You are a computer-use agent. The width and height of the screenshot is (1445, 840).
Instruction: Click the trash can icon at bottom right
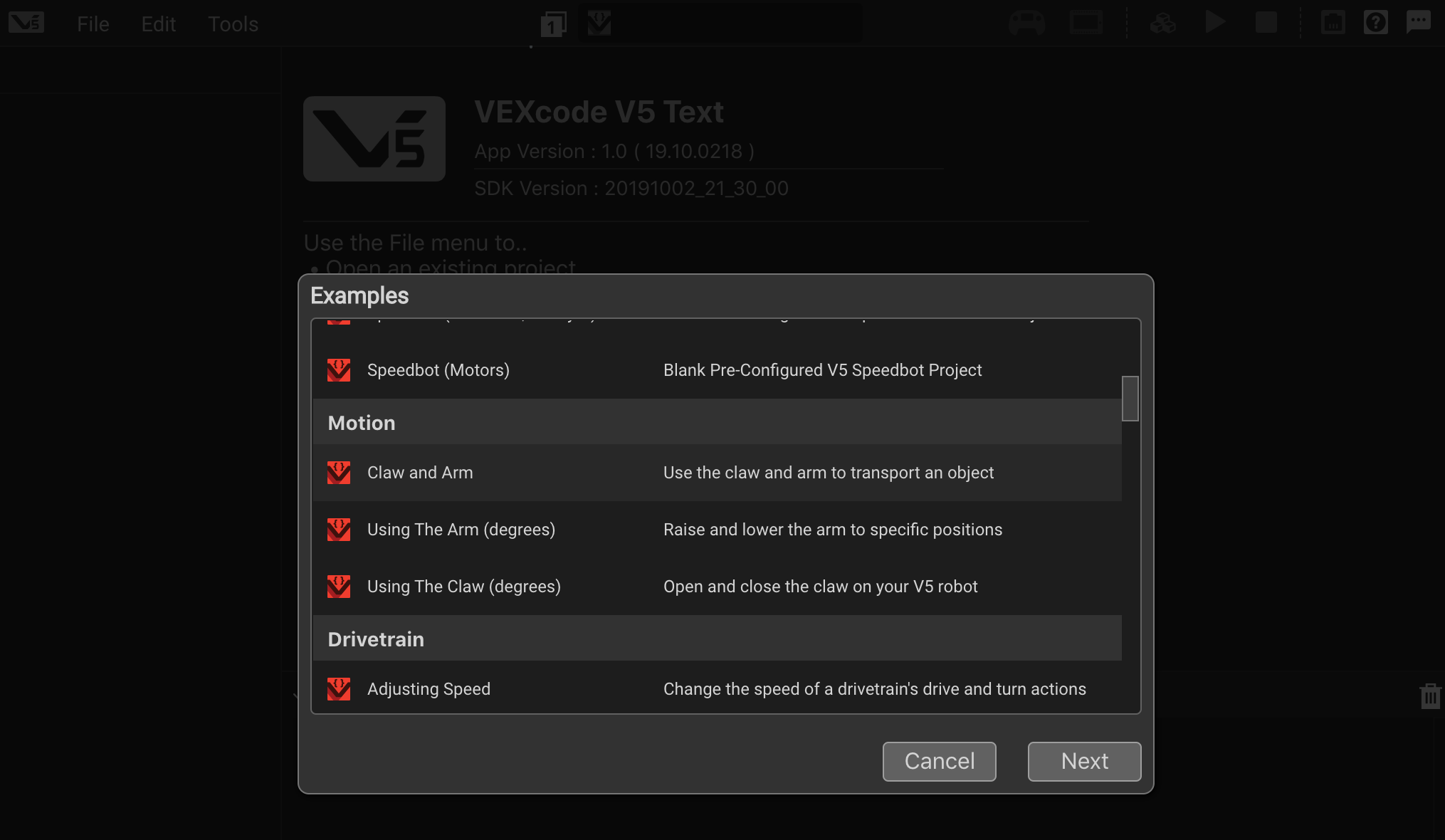click(1431, 698)
